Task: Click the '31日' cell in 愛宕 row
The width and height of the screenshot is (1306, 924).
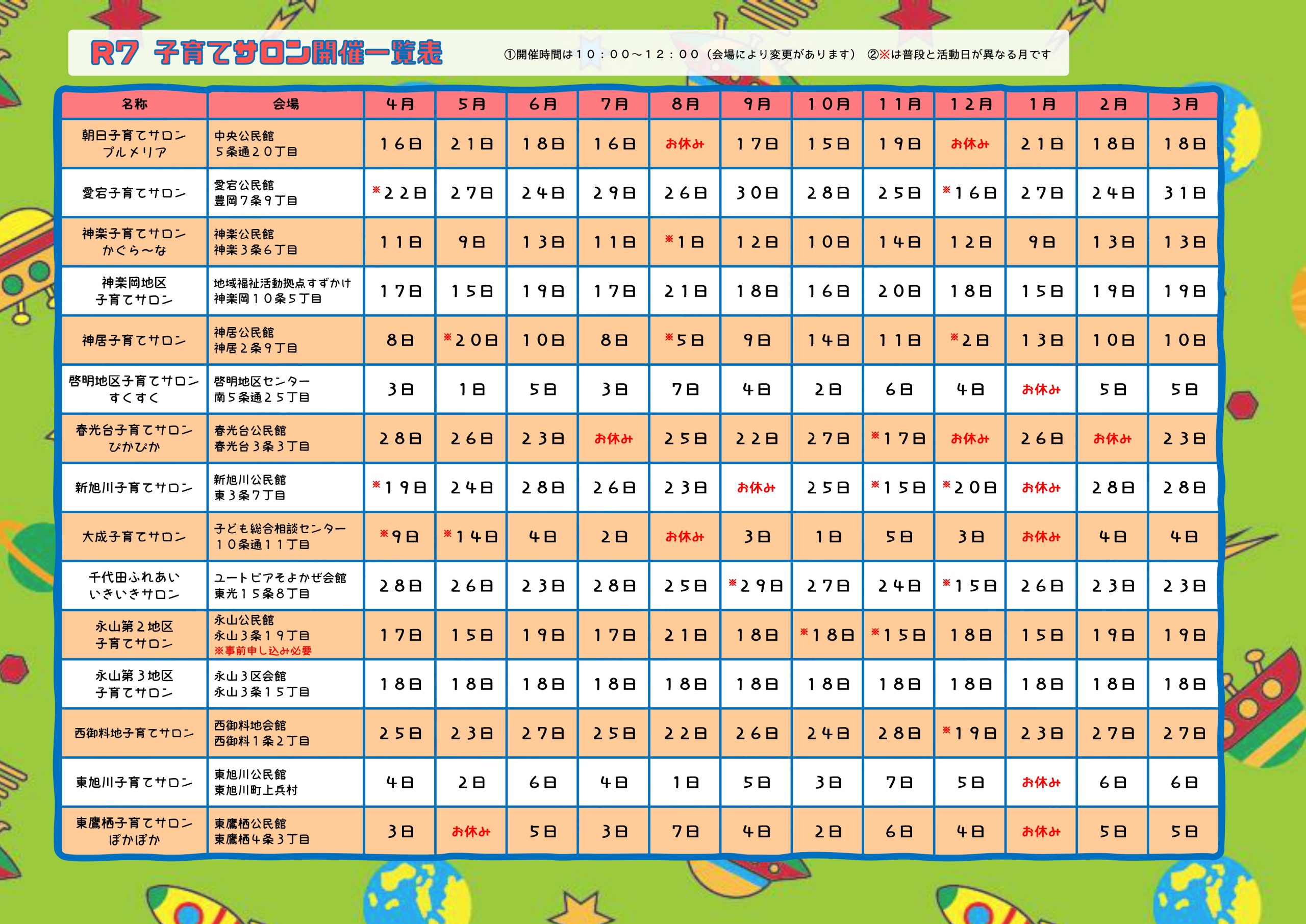Action: click(x=1184, y=193)
